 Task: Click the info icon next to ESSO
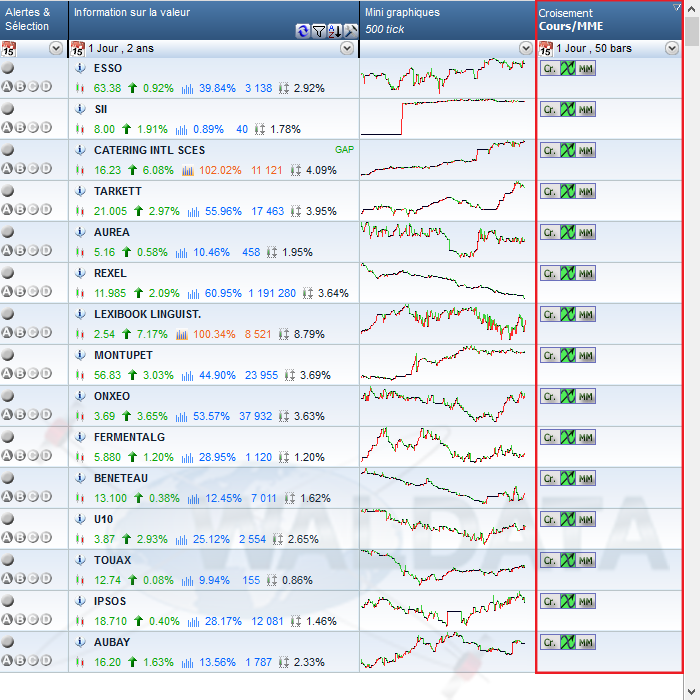point(80,68)
